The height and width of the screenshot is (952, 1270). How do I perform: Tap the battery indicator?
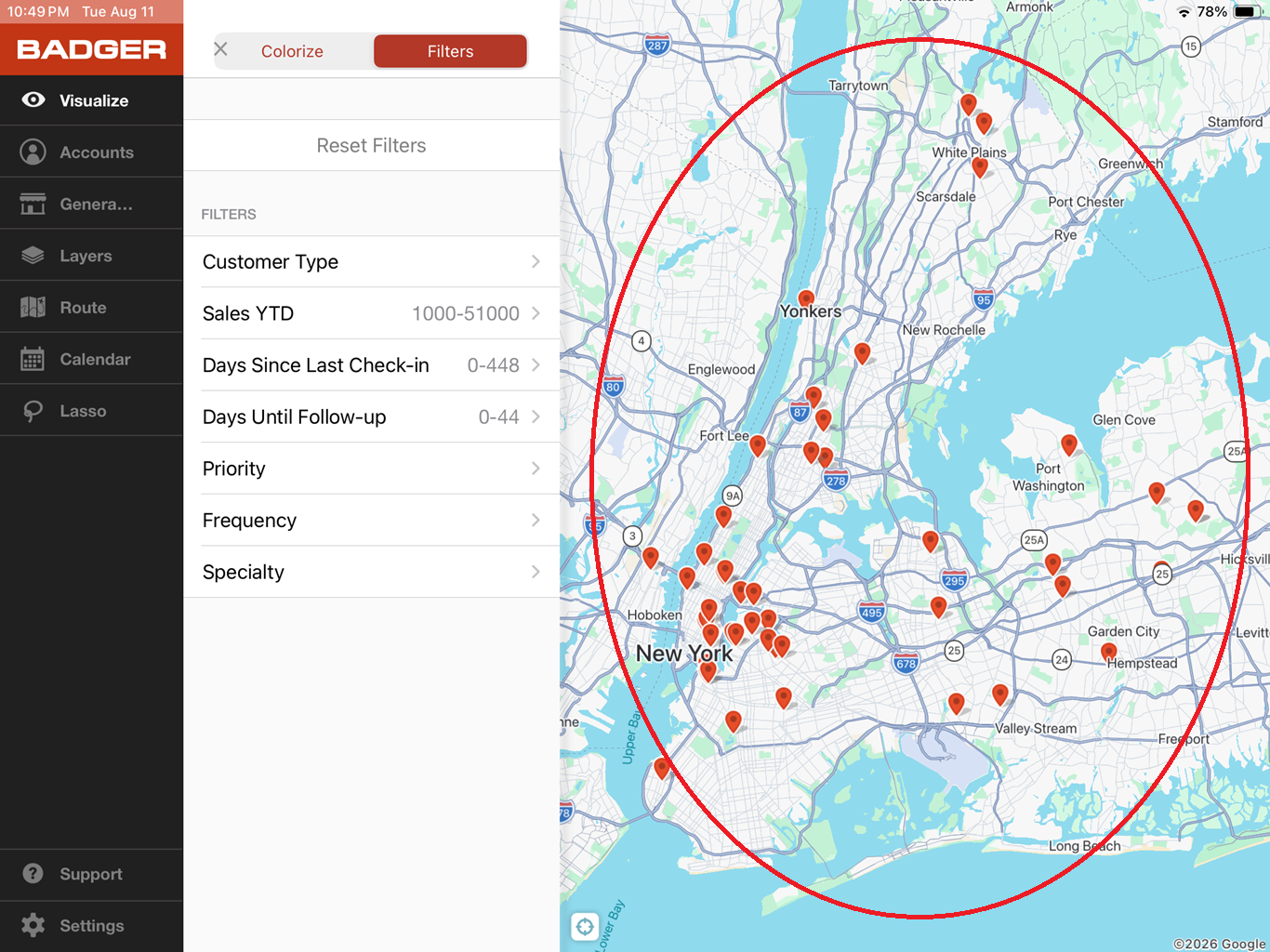click(1245, 12)
